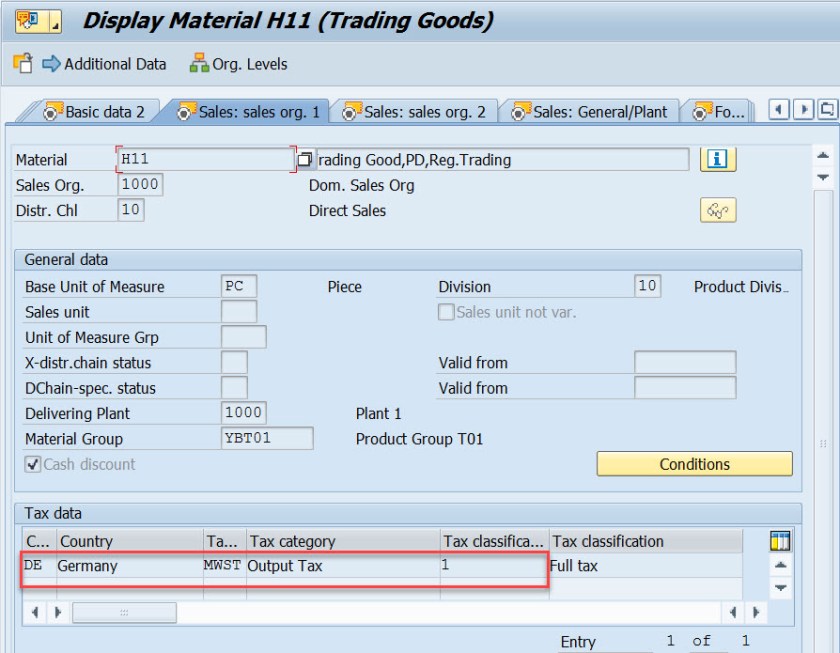Click the glasses display icon button
Viewport: 840px width, 653px height.
point(718,210)
